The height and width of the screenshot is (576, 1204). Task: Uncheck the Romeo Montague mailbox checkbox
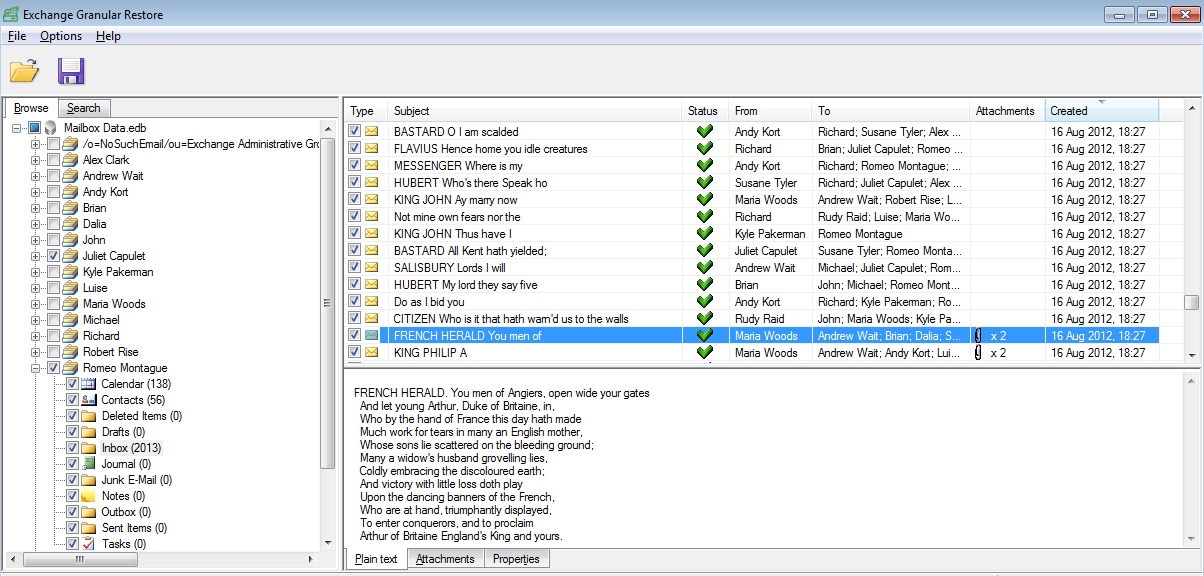click(x=53, y=368)
